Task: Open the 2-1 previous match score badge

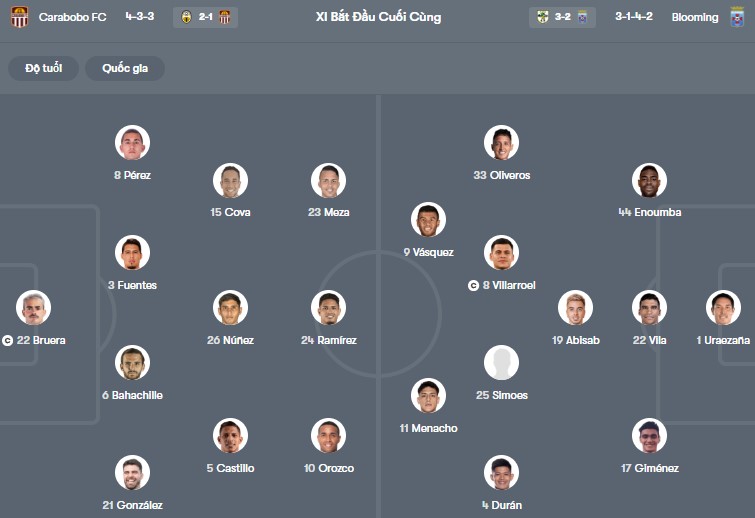Action: pyautogui.click(x=205, y=17)
